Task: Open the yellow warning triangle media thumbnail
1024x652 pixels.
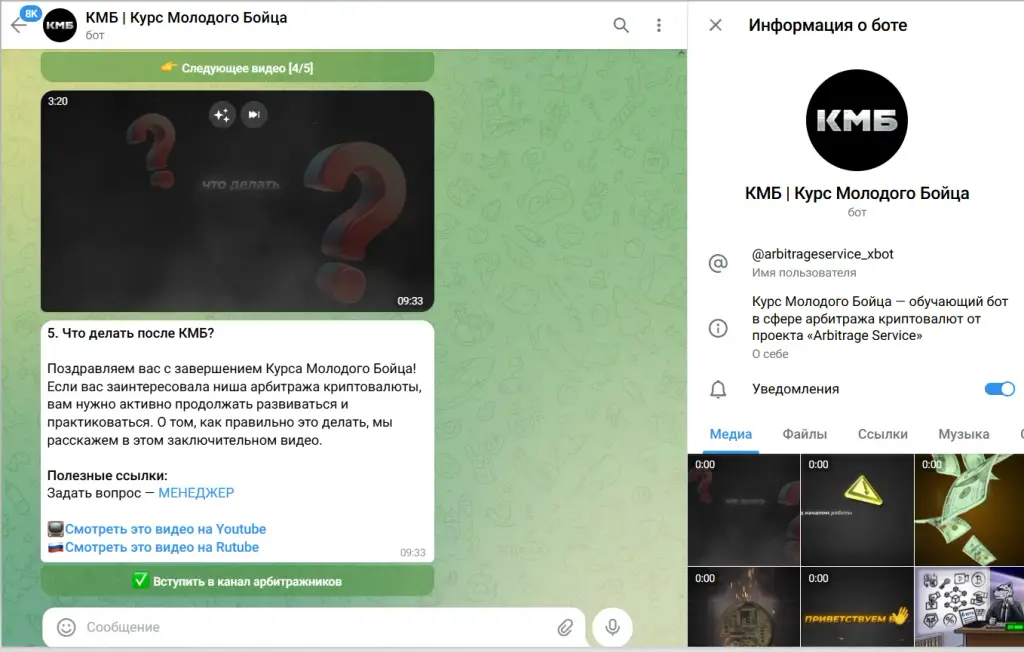Action: pos(857,510)
